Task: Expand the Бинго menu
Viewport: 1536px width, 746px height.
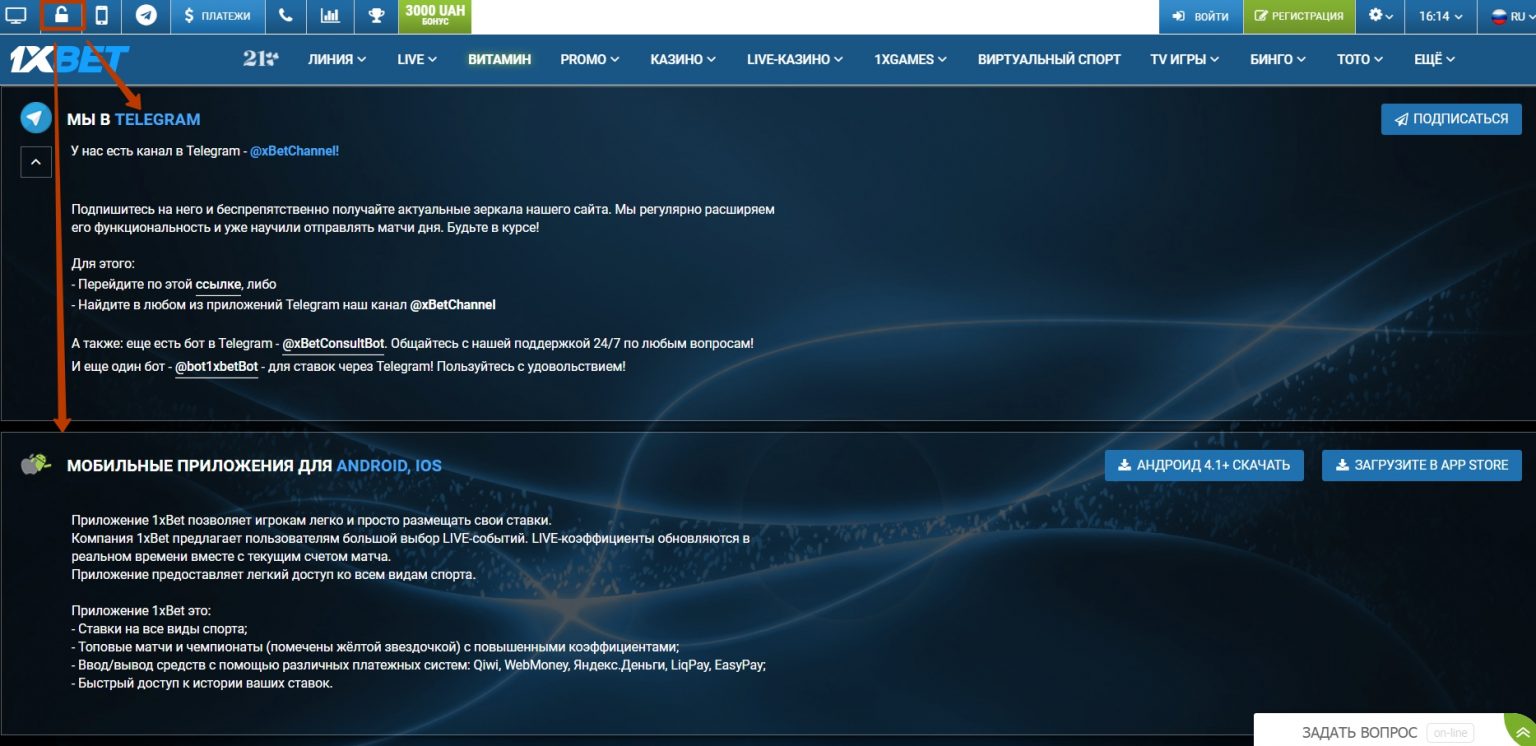Action: [1278, 59]
